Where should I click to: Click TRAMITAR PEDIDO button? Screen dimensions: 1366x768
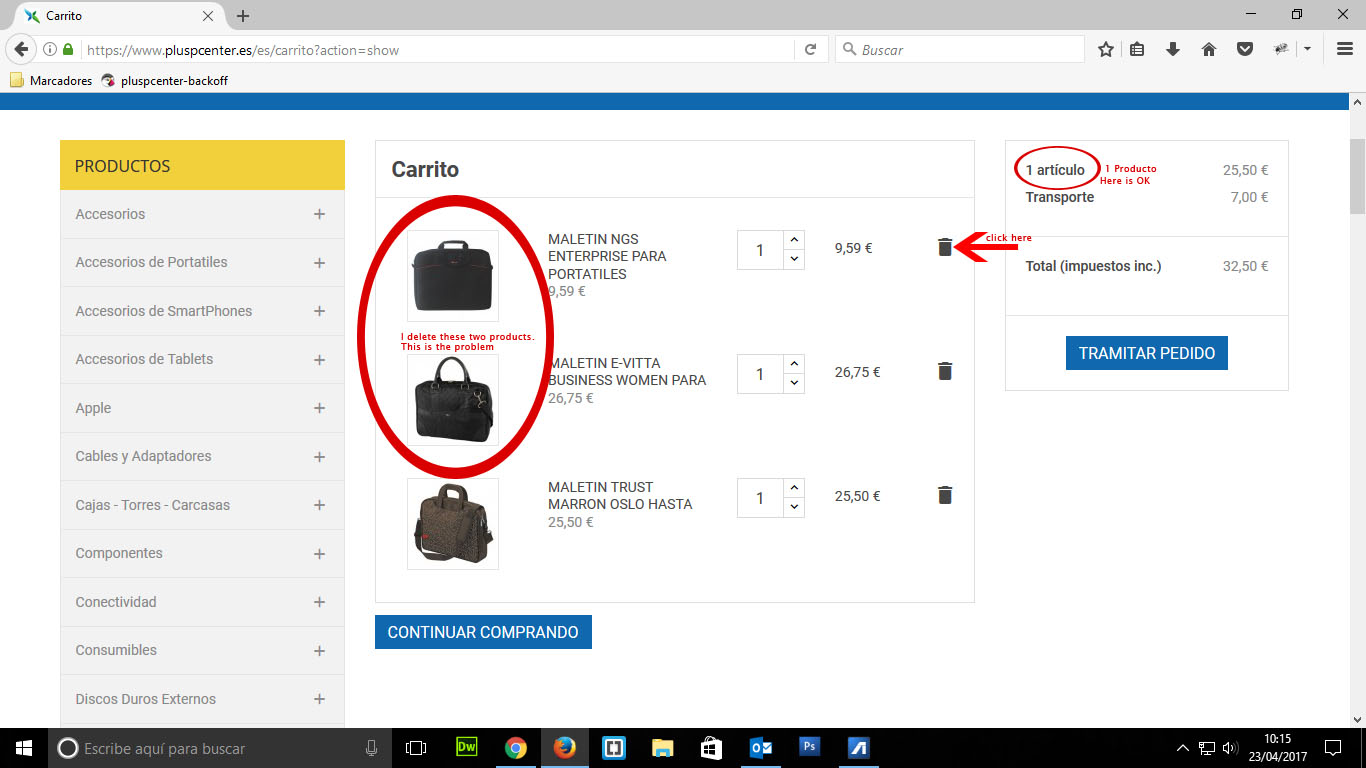coord(1147,353)
